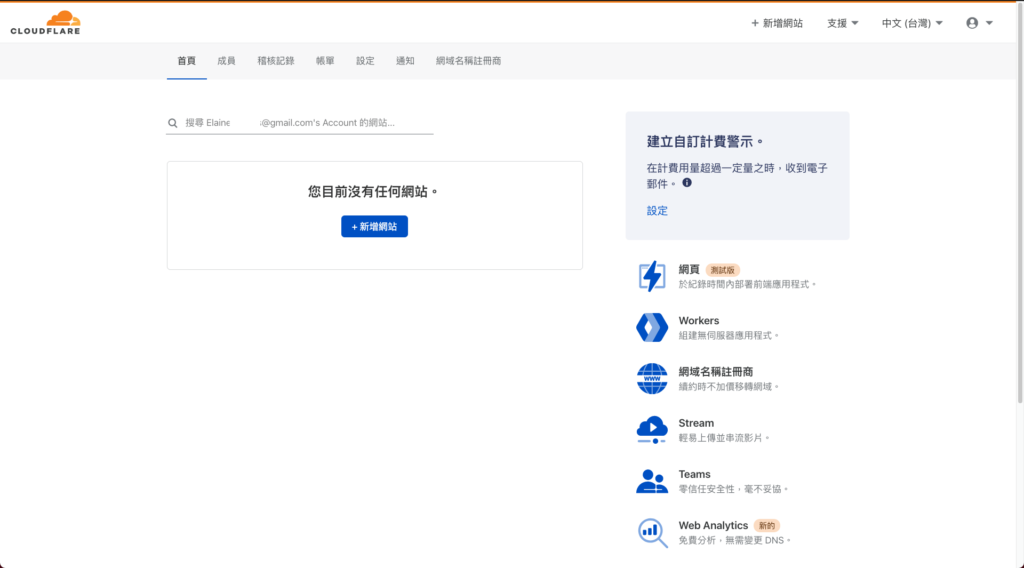Click the 輕易上傳並串流影片 description
Screen dimensions: 1024x568
pyautogui.click(x=724, y=437)
